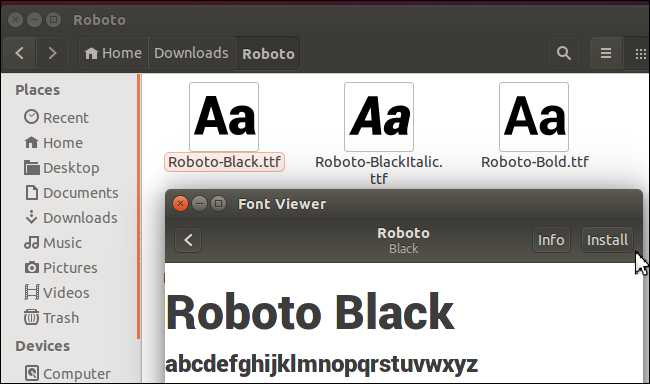Select the Roboto path breadcrumb

[x=268, y=53]
